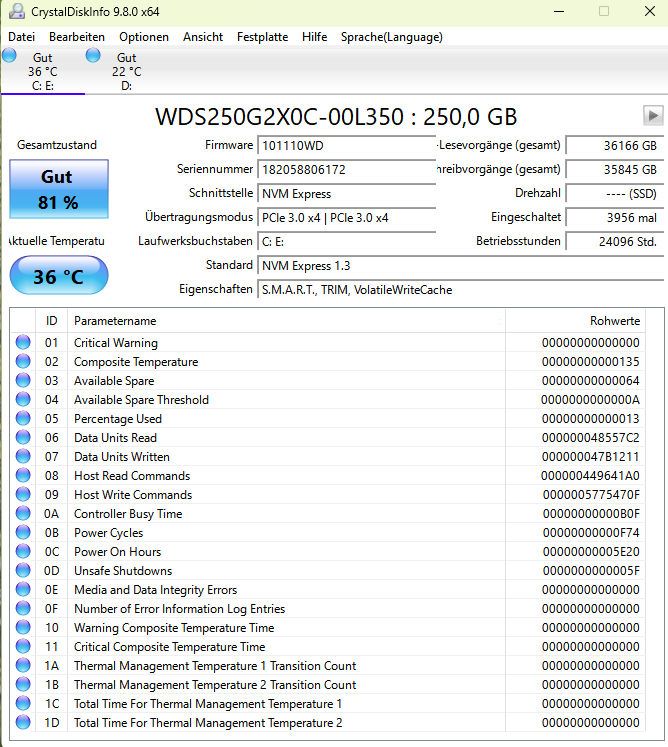Click status icon of Host Read Commands row
This screenshot has width=668, height=747.
tap(23, 475)
